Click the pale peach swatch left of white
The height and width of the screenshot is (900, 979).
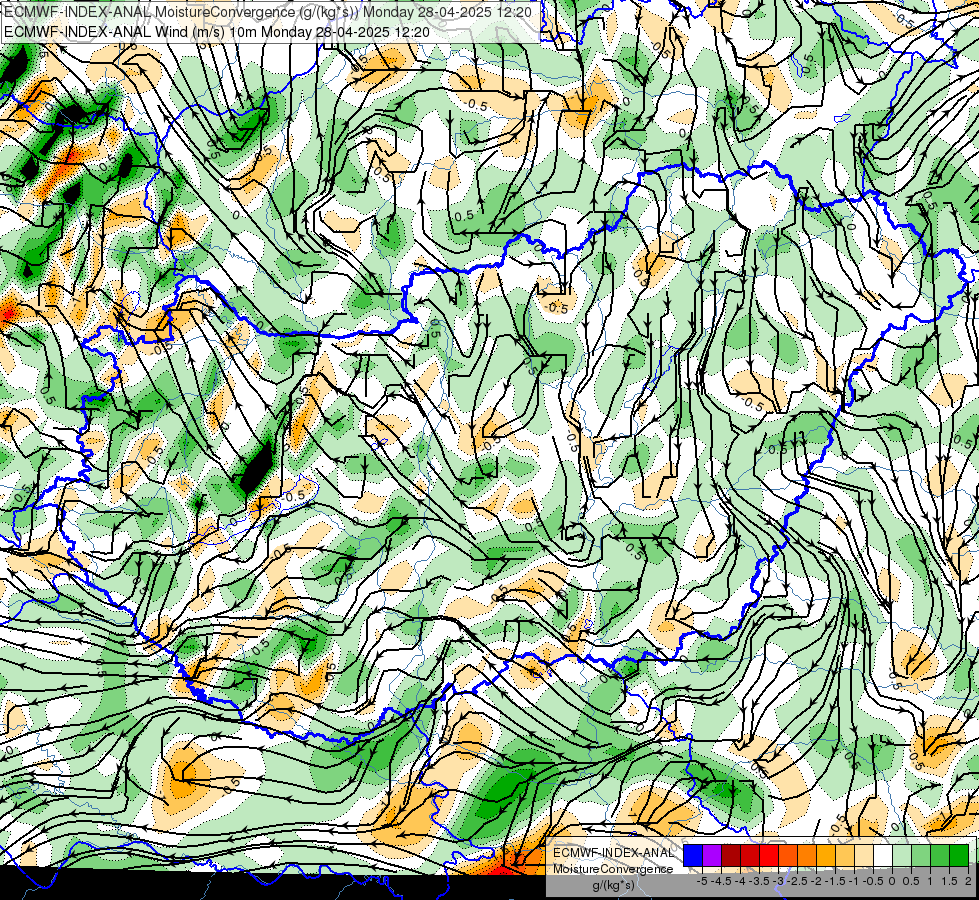(x=864, y=856)
